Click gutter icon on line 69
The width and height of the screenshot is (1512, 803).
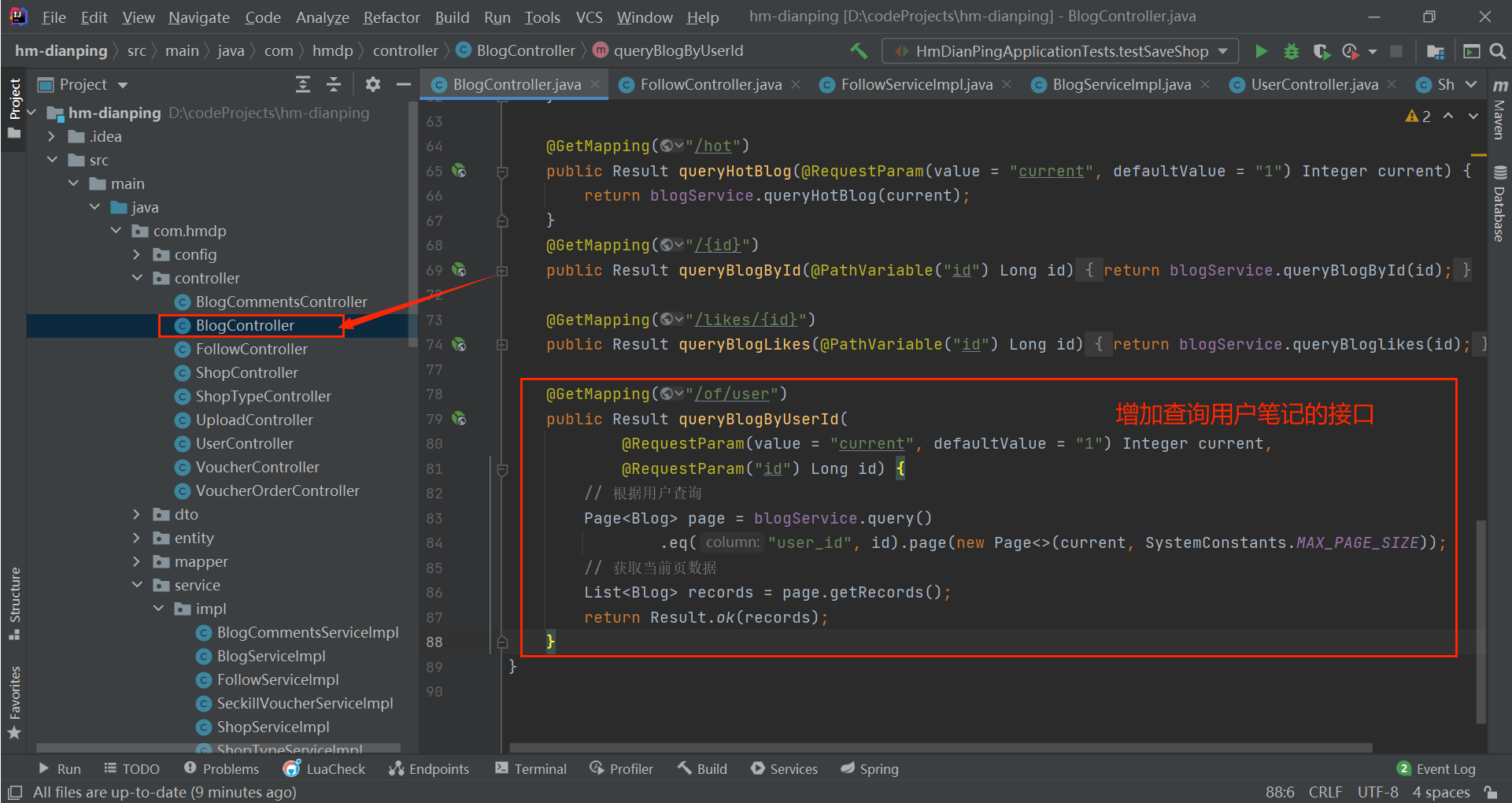click(x=459, y=270)
